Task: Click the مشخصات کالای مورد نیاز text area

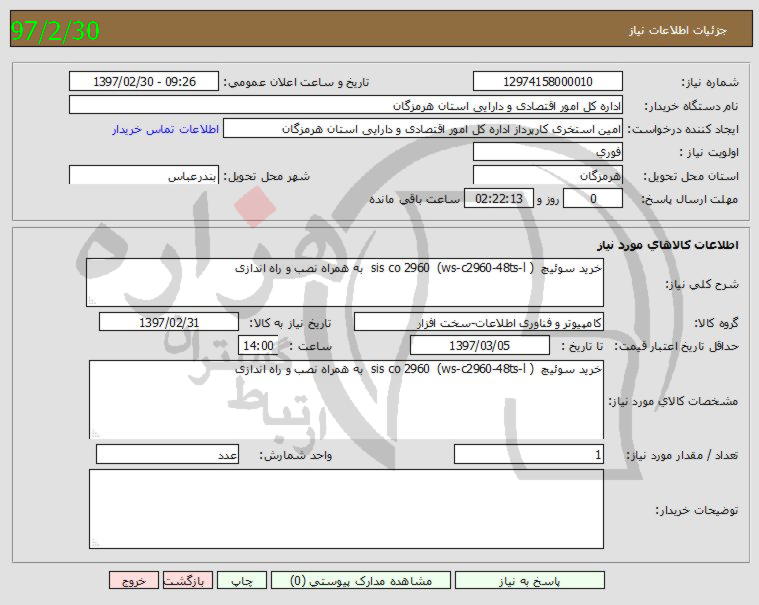Action: [x=347, y=400]
